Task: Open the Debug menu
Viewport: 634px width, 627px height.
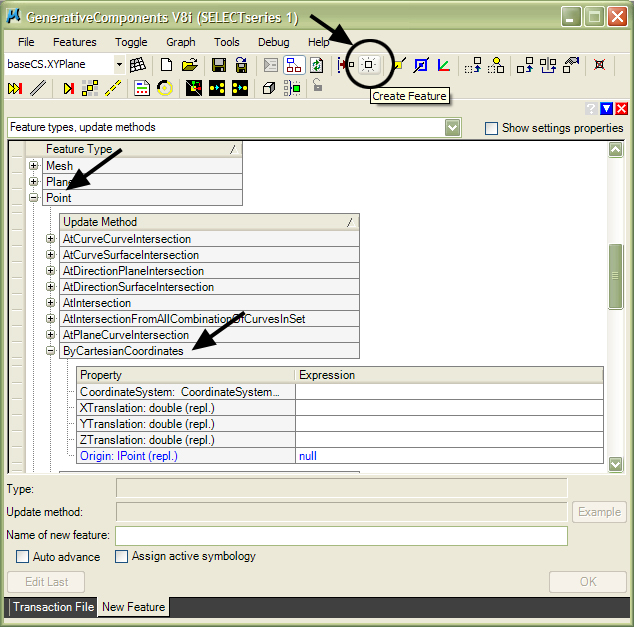Action: coord(273,42)
